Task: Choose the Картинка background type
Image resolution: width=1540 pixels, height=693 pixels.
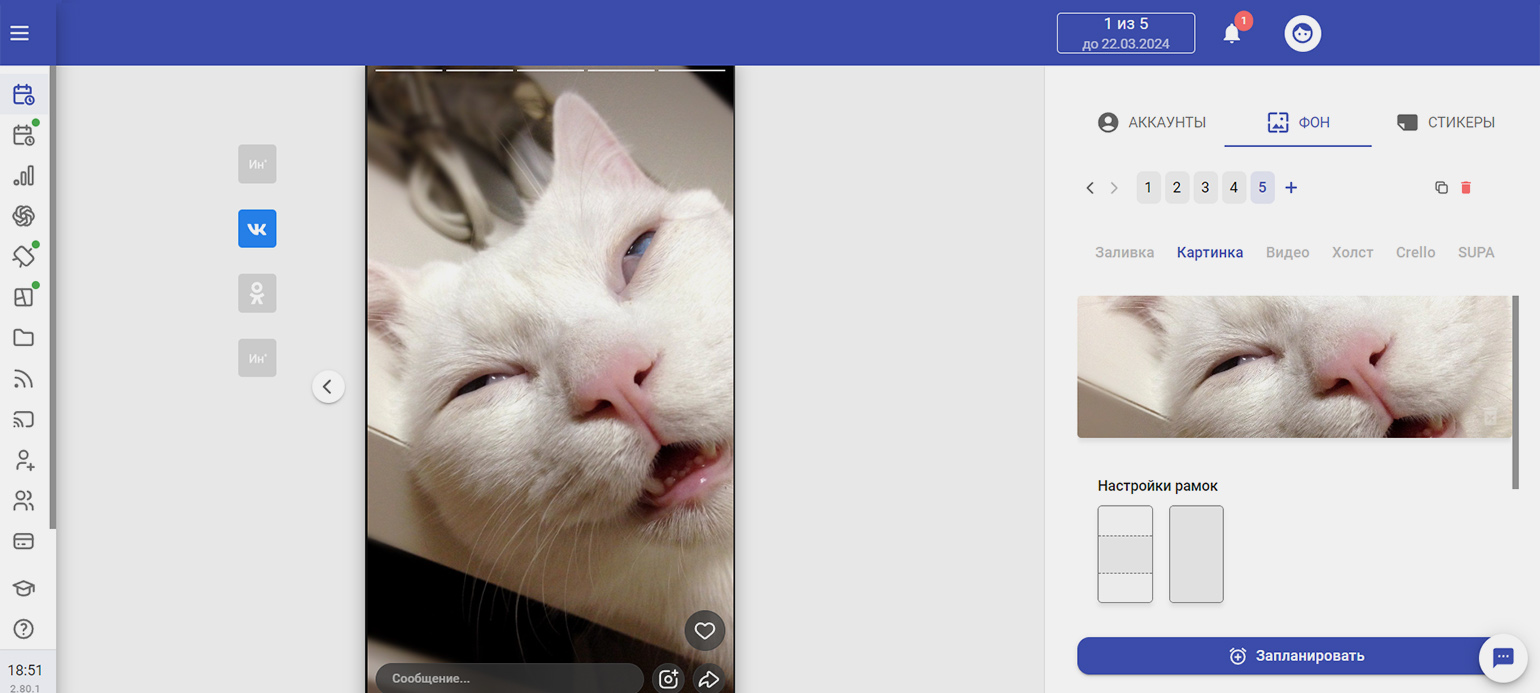Action: coord(1210,253)
